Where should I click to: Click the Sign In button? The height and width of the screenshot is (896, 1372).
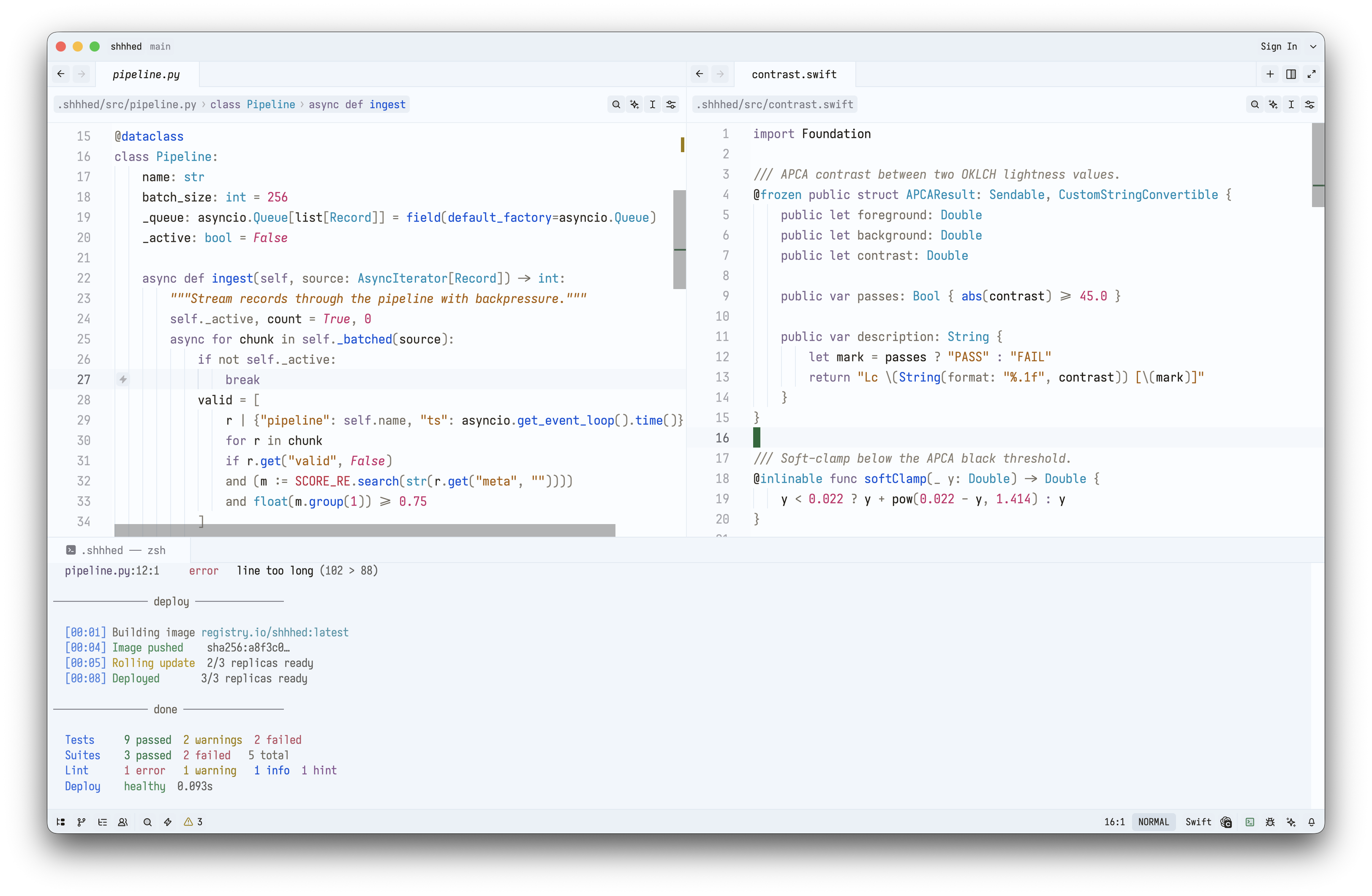click(1278, 46)
